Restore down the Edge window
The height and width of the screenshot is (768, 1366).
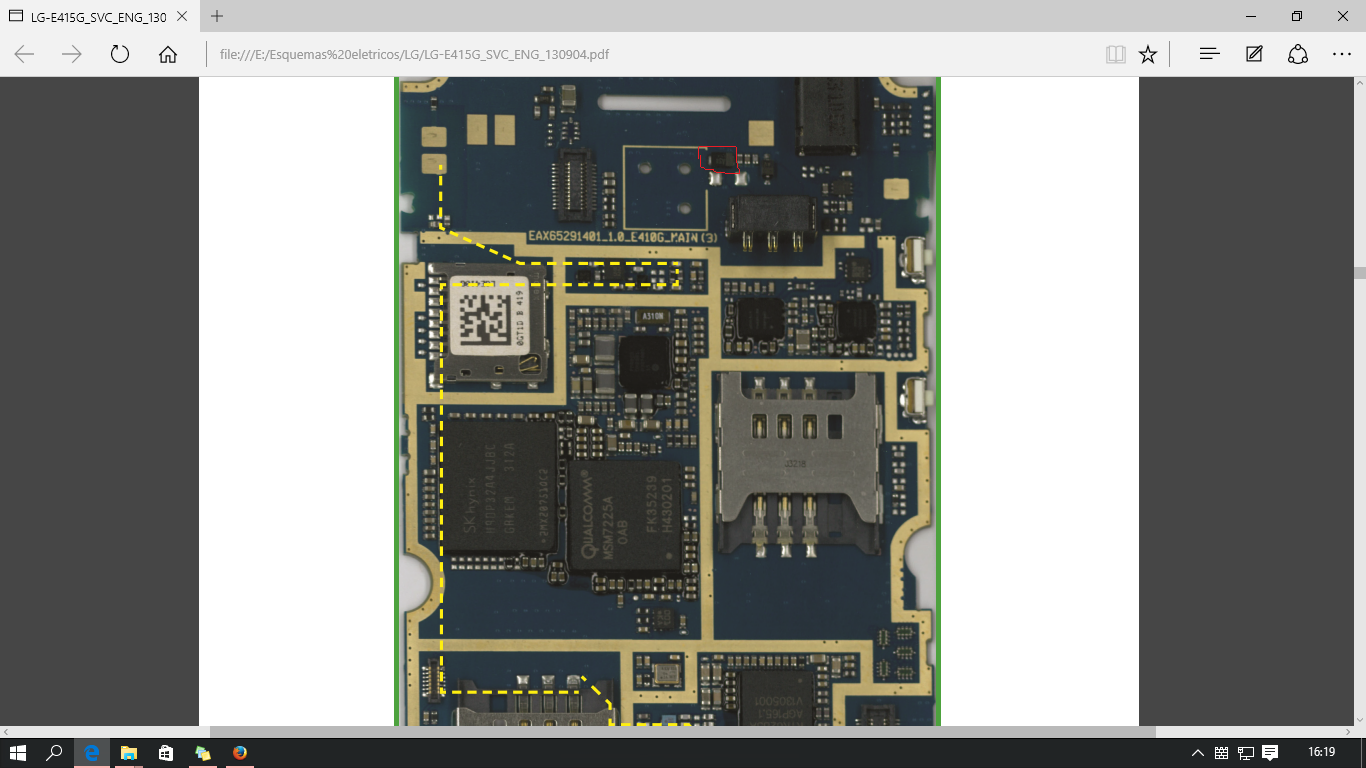coord(1297,16)
